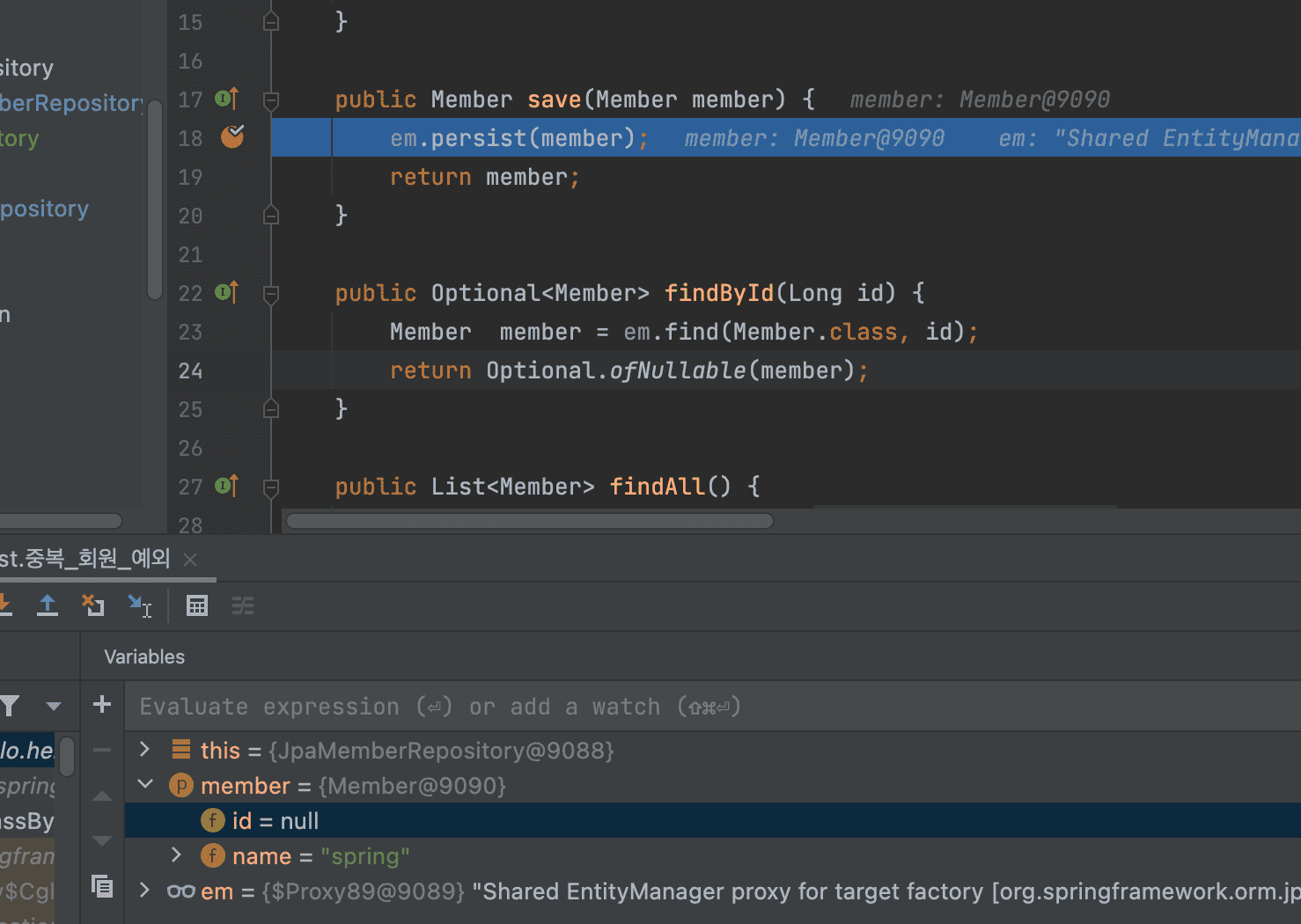Click the implements-method gutter icon on line 17

[x=227, y=99]
